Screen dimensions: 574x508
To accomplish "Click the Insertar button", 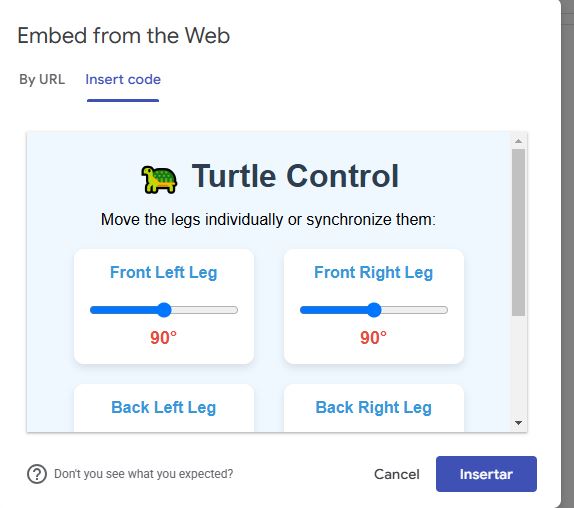I will tap(486, 474).
